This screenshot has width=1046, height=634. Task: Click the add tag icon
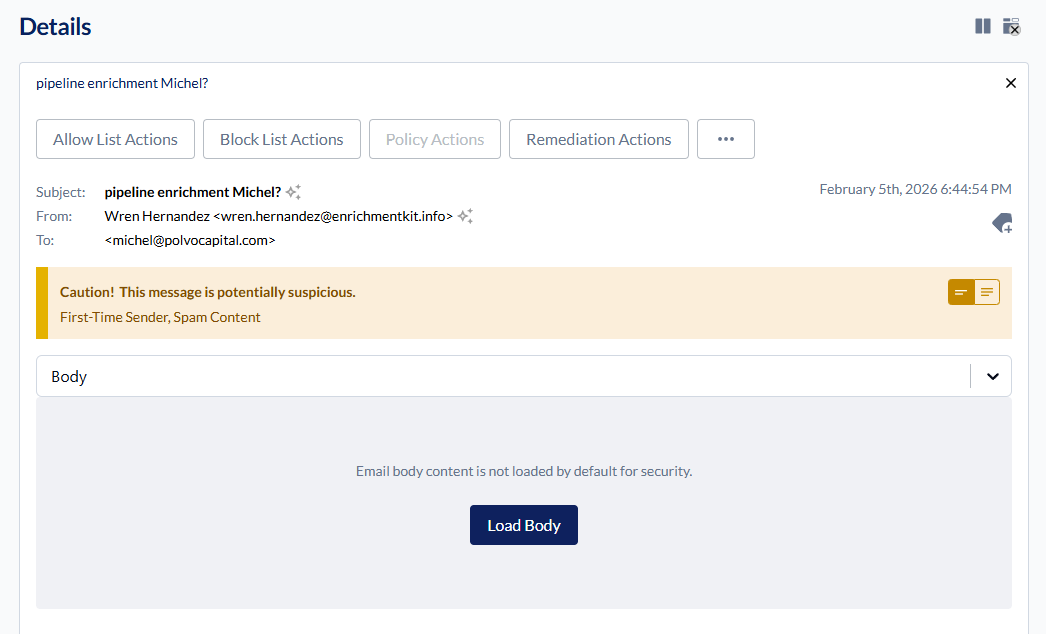point(1002,224)
